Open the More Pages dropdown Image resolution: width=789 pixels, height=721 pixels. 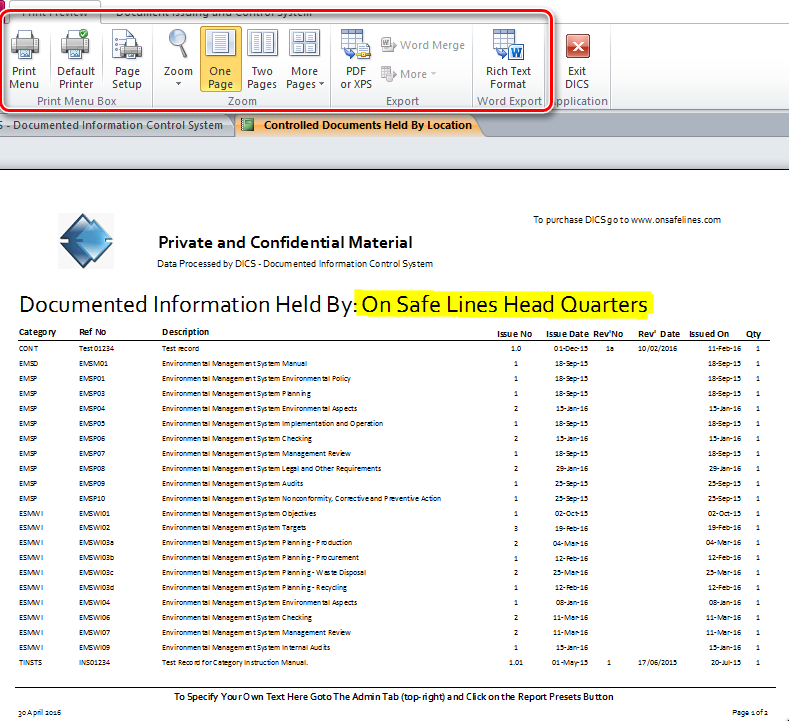coord(304,59)
